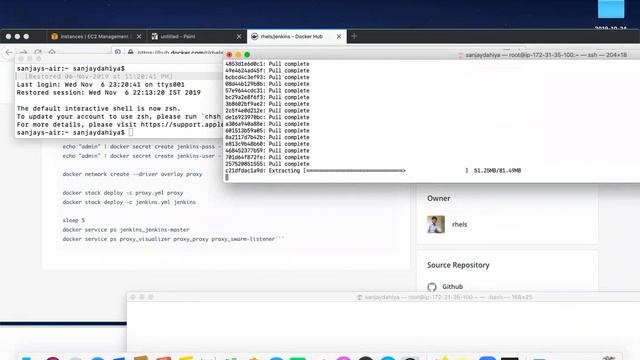Click 'The default interactive shell is now zsh.'
640x360 pixels.
click(98, 109)
